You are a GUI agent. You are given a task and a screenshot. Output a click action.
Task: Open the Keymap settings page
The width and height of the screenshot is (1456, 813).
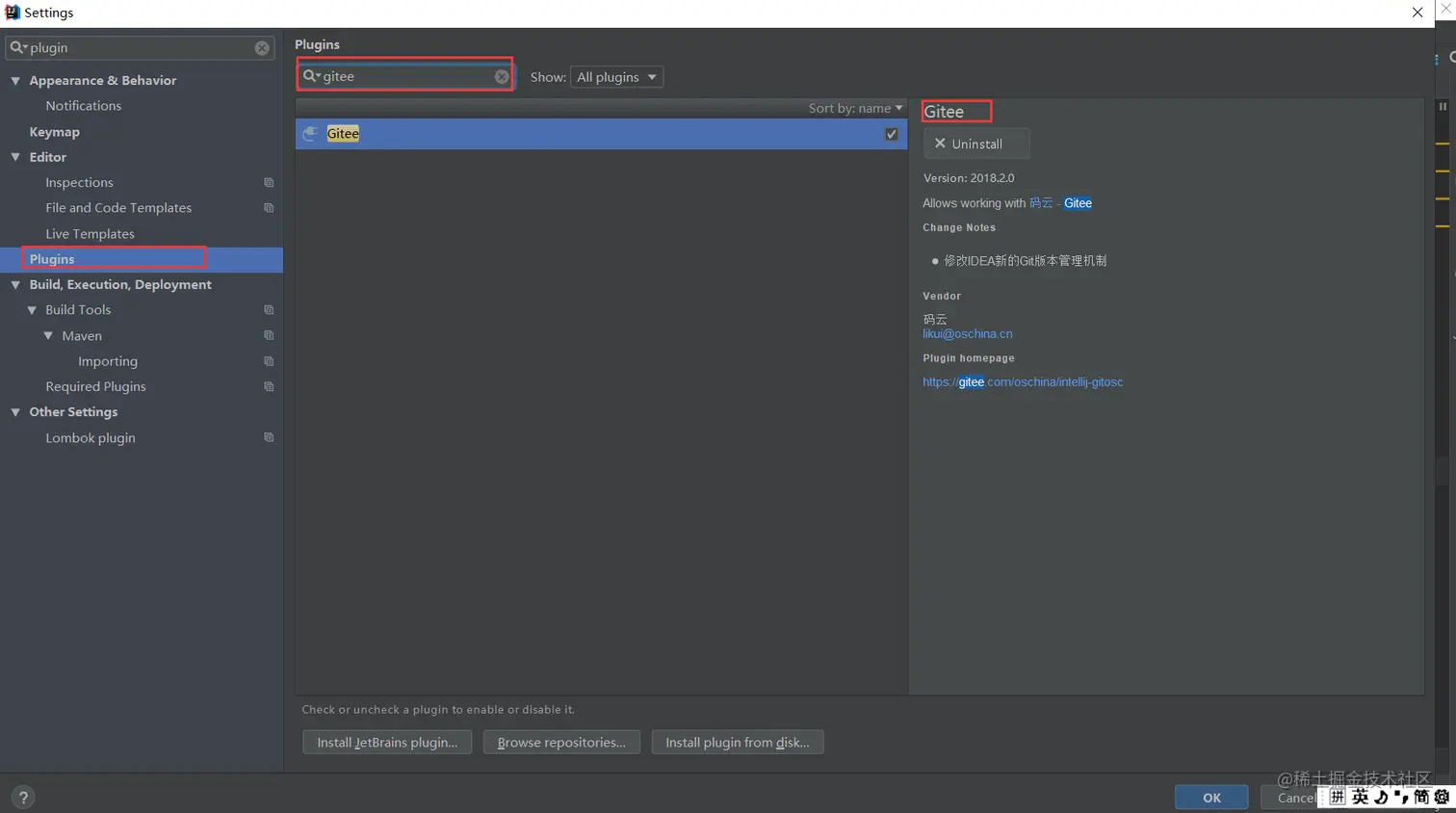(x=55, y=132)
